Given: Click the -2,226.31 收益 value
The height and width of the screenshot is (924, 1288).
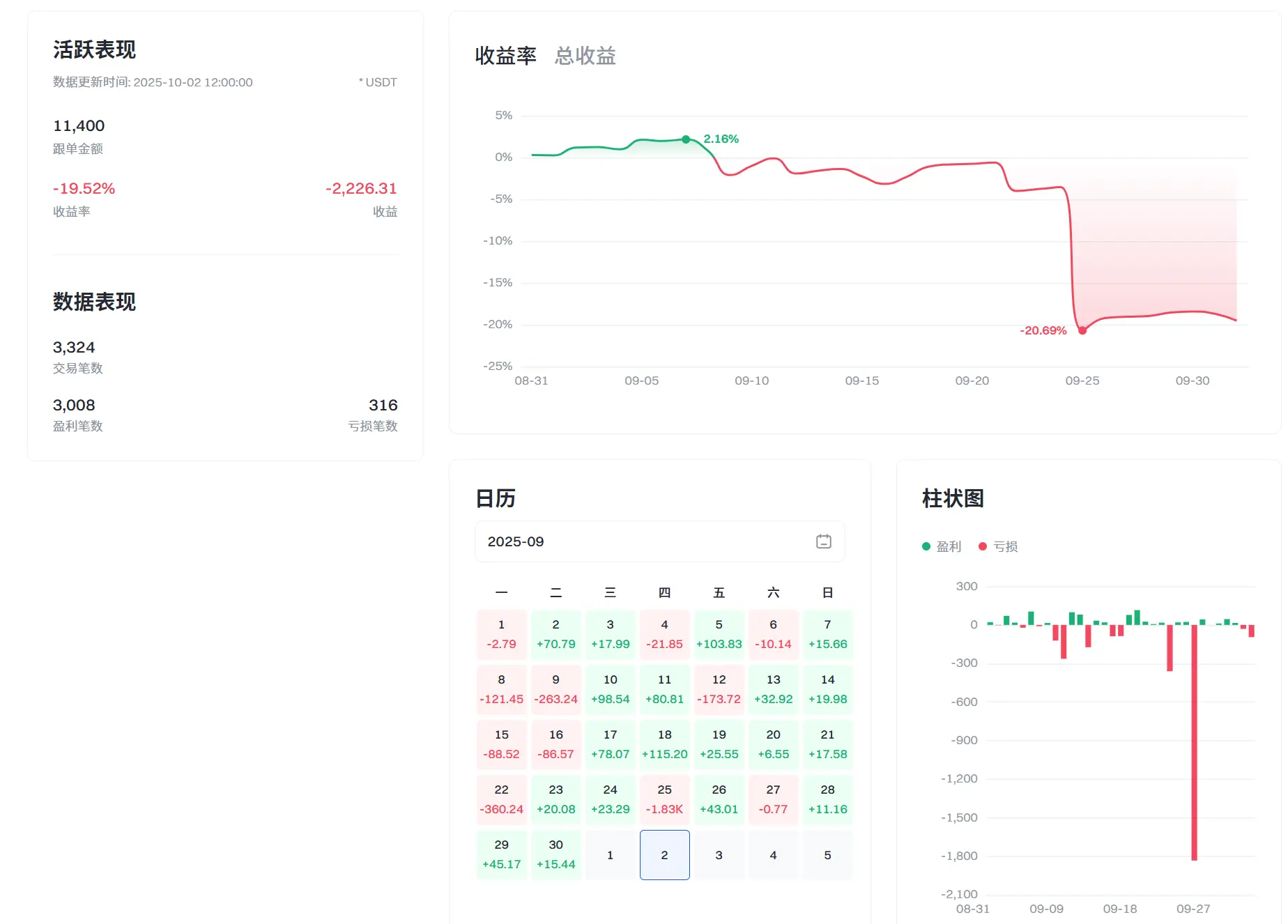Looking at the screenshot, I should [x=361, y=188].
